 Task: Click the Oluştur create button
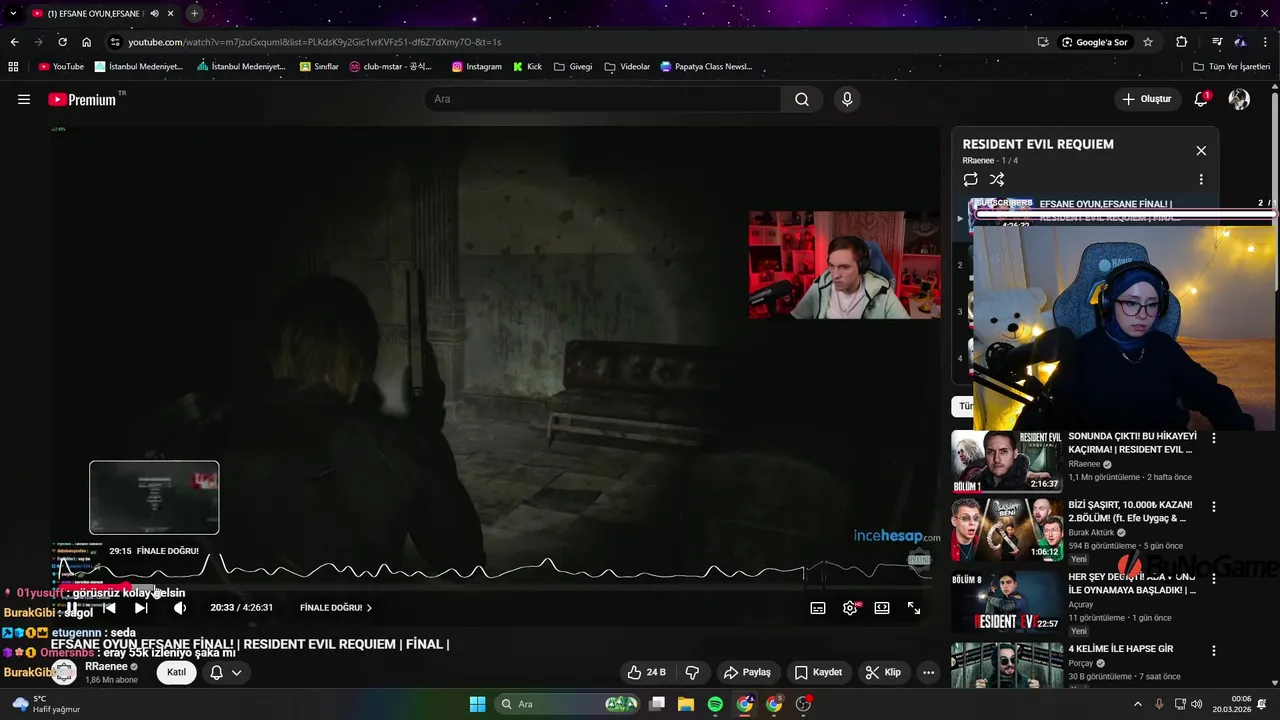pyautogui.click(x=1146, y=99)
